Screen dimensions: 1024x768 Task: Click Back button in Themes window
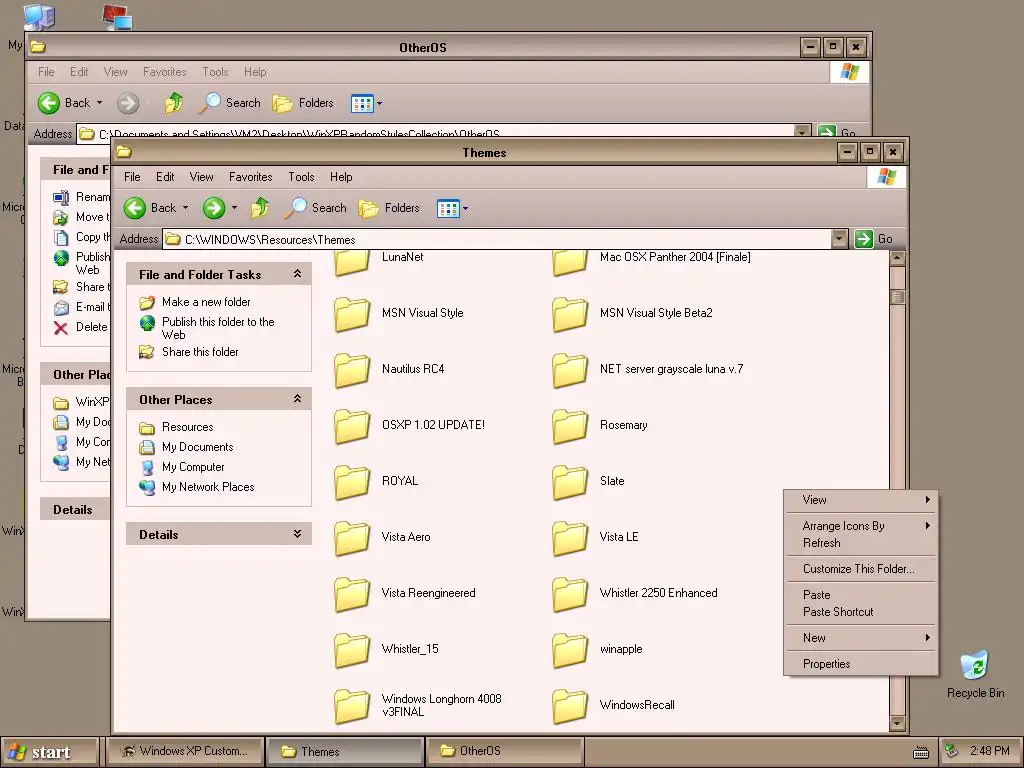(151, 208)
